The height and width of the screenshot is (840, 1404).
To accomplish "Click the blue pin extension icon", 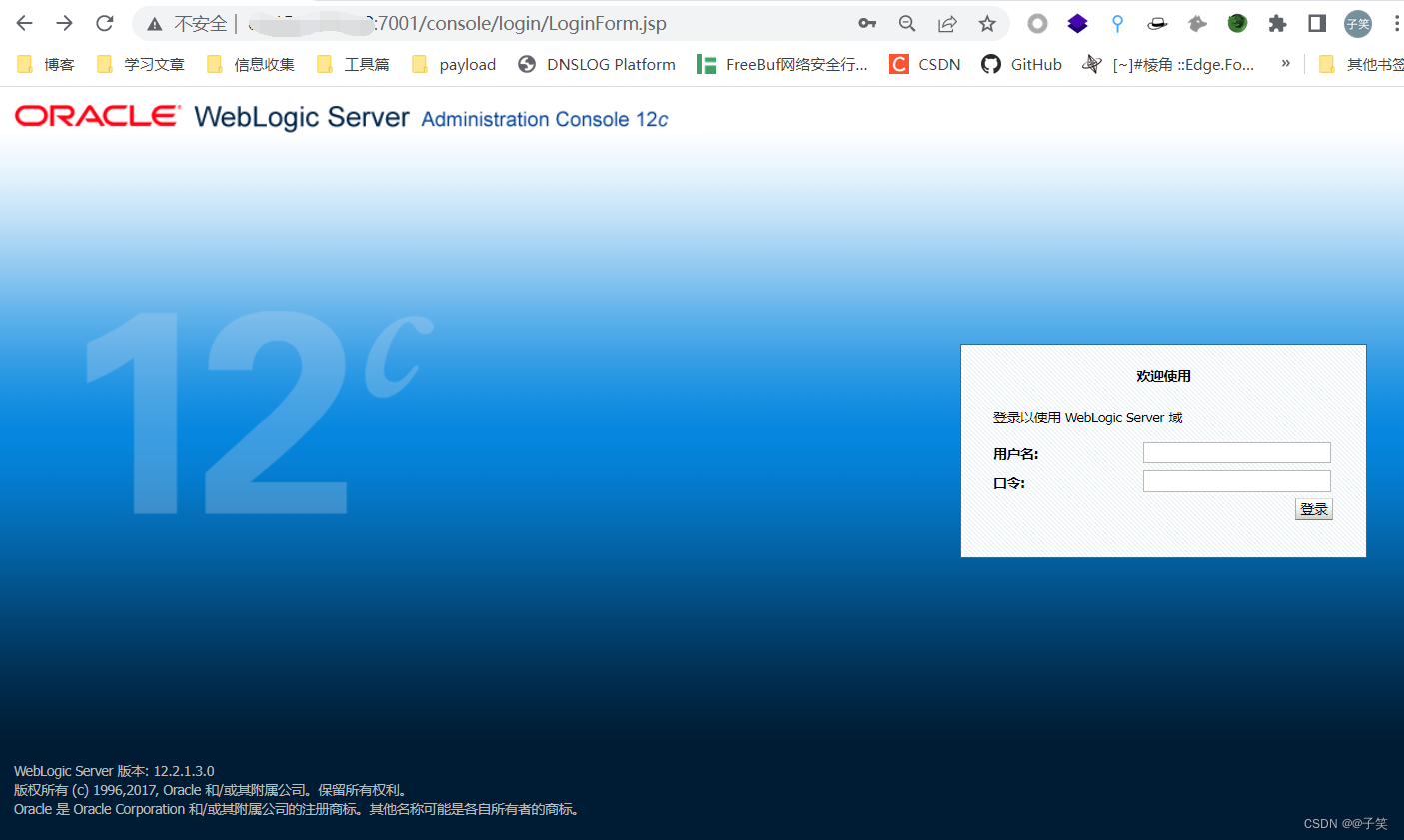I will 1117,22.
